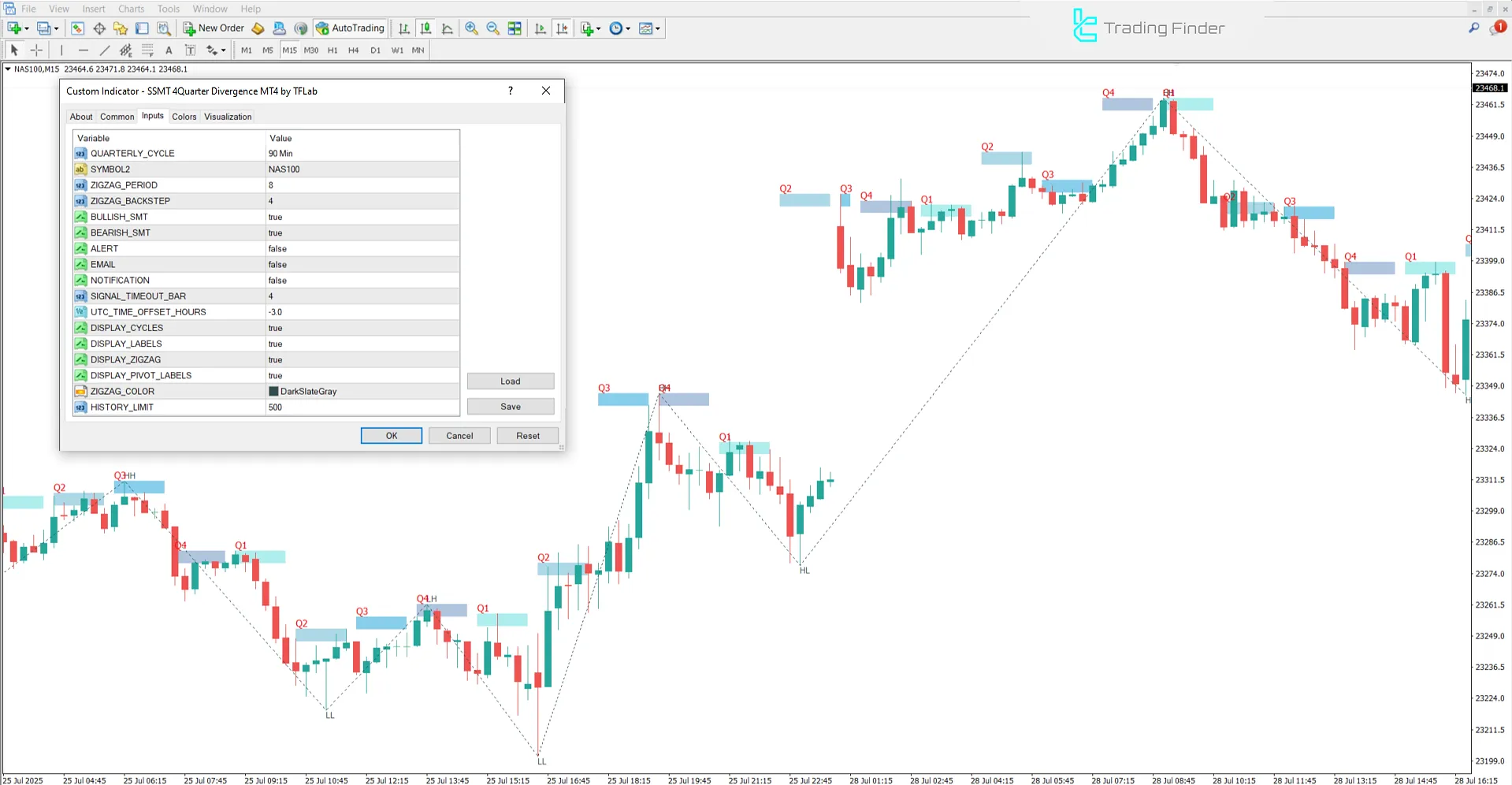Select the Crosshair cursor tool
The width and height of the screenshot is (1512, 785).
[36, 50]
